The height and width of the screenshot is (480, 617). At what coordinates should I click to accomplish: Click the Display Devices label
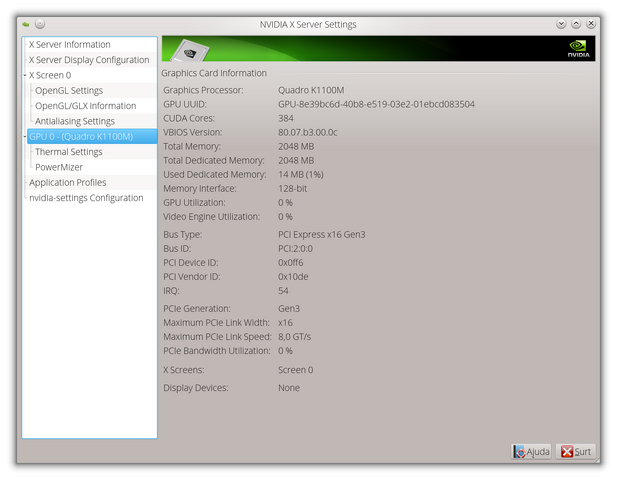196,388
